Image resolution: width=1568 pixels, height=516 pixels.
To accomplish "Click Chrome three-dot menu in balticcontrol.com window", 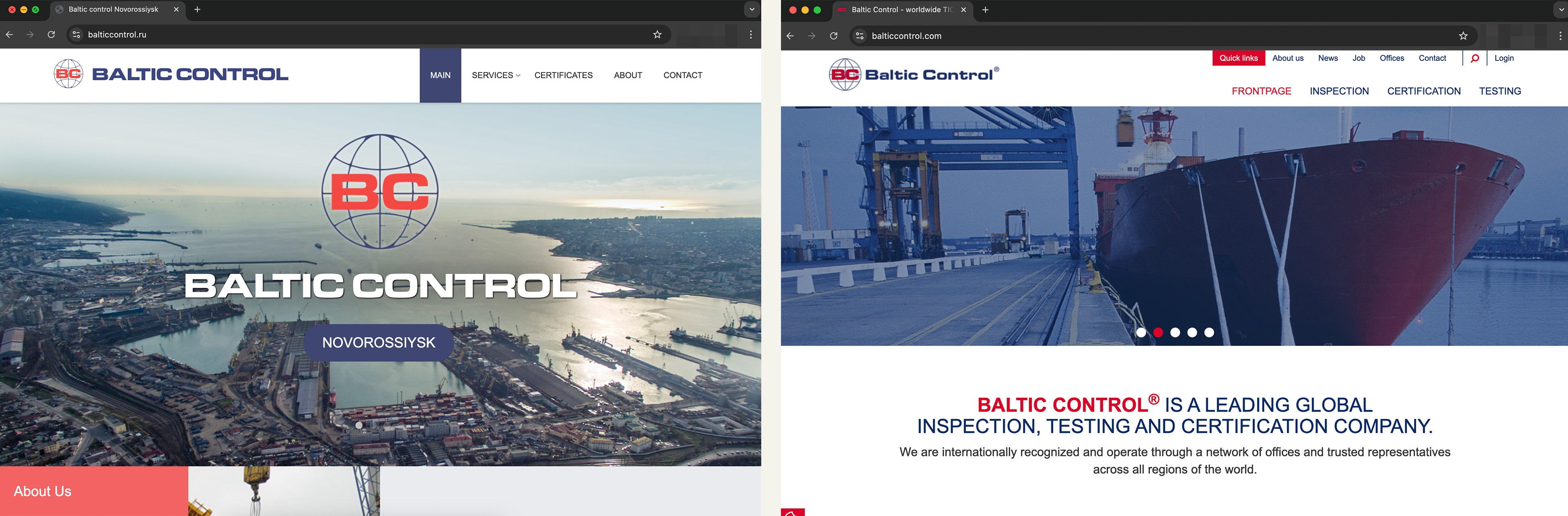I will coord(1560,36).
